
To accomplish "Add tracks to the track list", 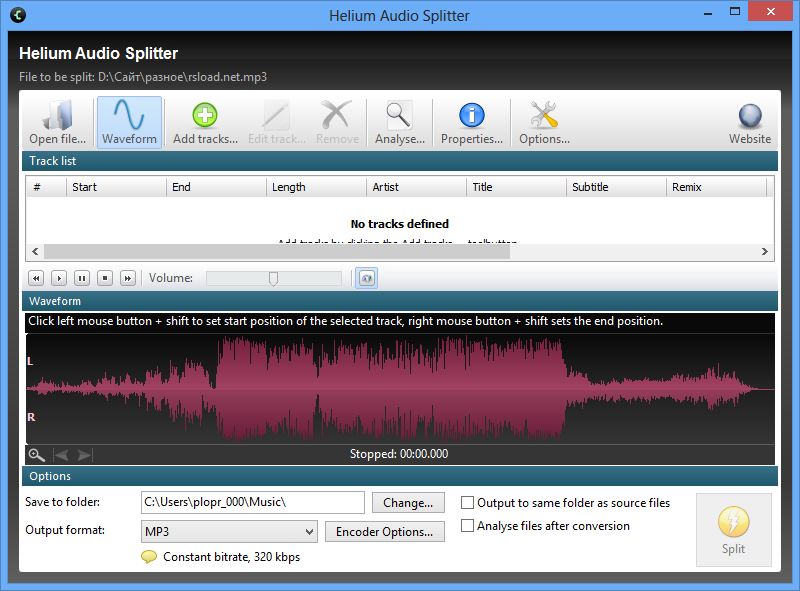I will pyautogui.click(x=204, y=121).
